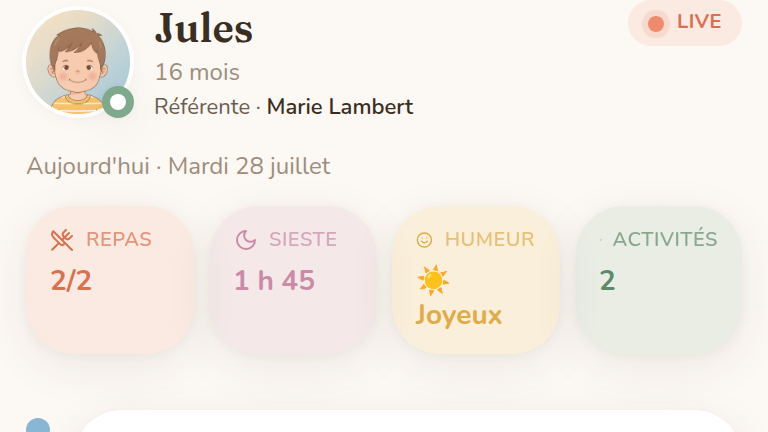
Task: Click the green online status dot on the avatar
Action: click(x=118, y=102)
